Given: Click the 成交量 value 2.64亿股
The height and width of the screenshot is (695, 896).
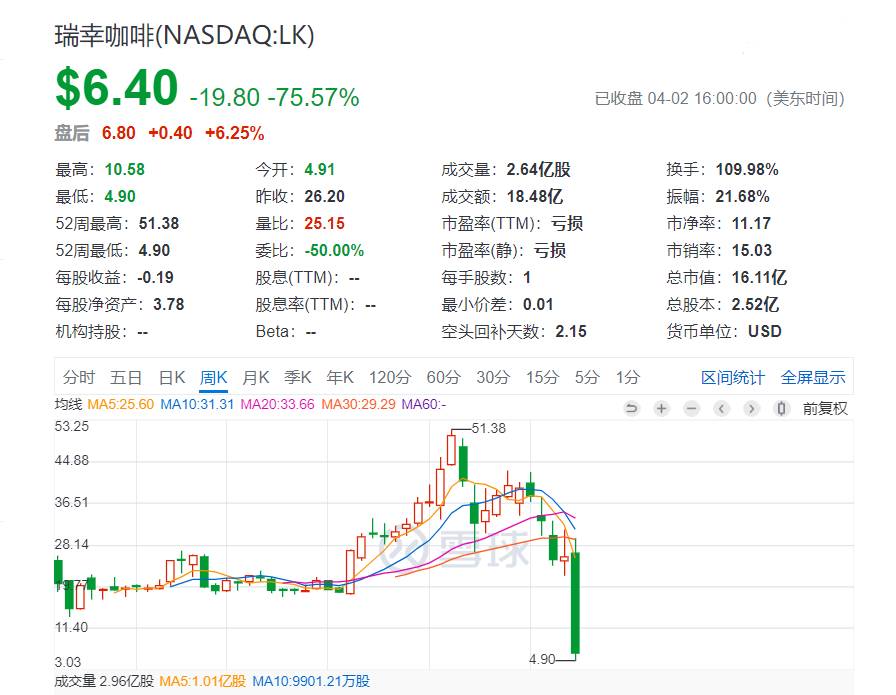Looking at the screenshot, I should click(538, 169).
